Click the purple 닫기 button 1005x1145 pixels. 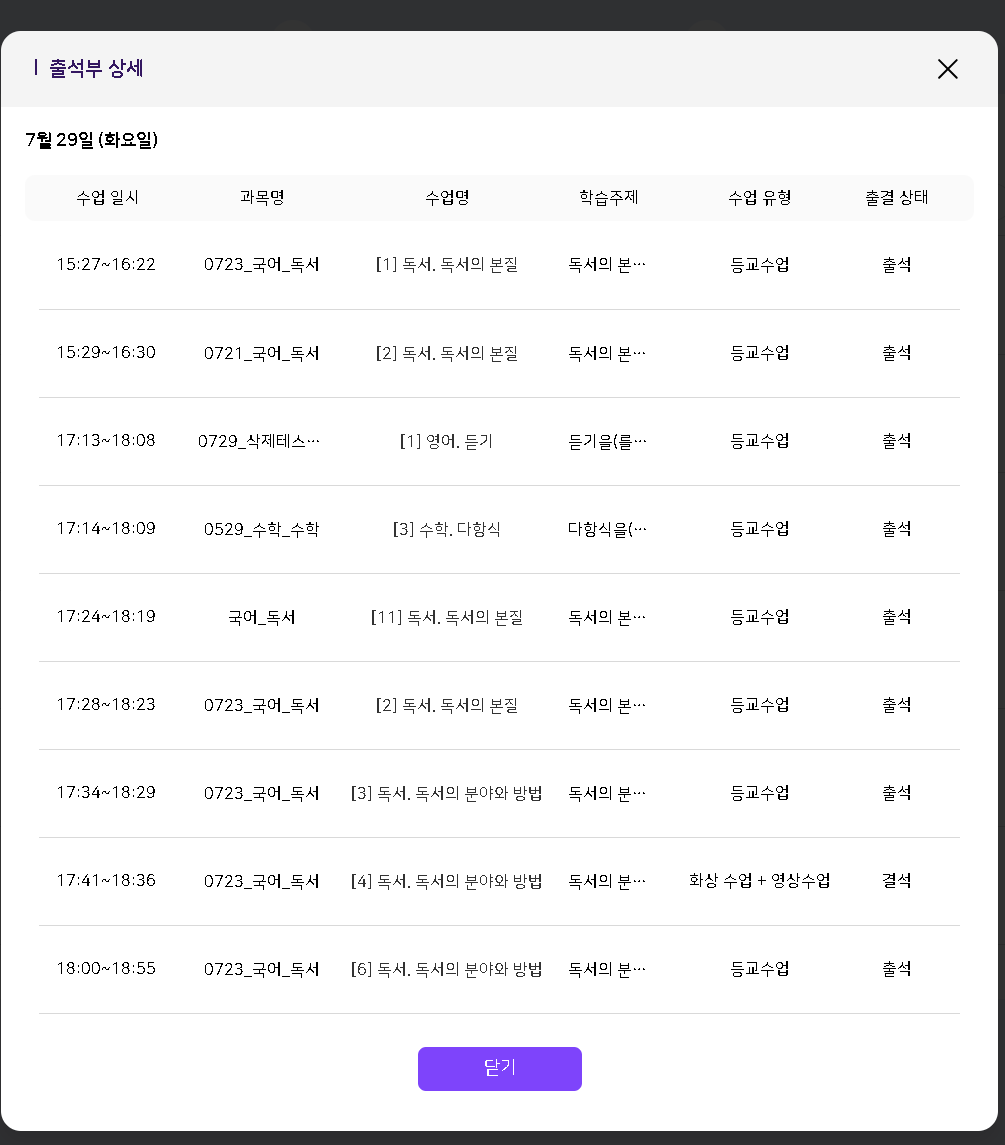pos(499,1068)
